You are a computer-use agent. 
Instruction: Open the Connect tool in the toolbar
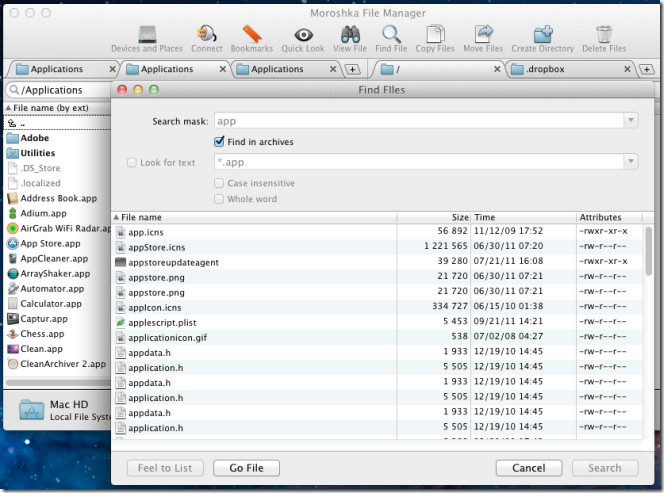point(207,35)
